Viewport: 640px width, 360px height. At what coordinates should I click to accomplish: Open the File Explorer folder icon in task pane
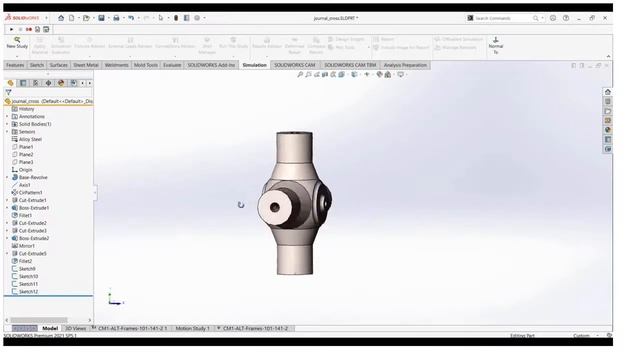pos(608,111)
